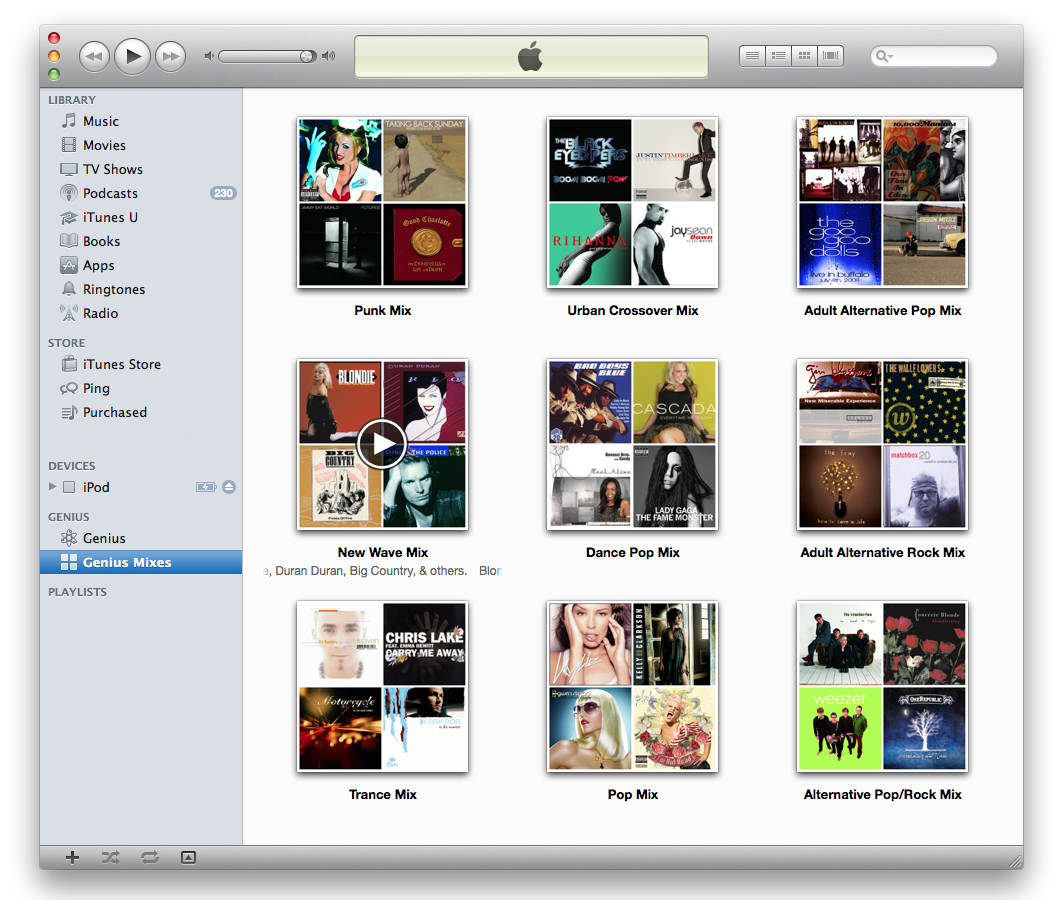Screen dimensions: 1063x900
Task: Create a new playlist with the plus button
Action: coord(71,857)
